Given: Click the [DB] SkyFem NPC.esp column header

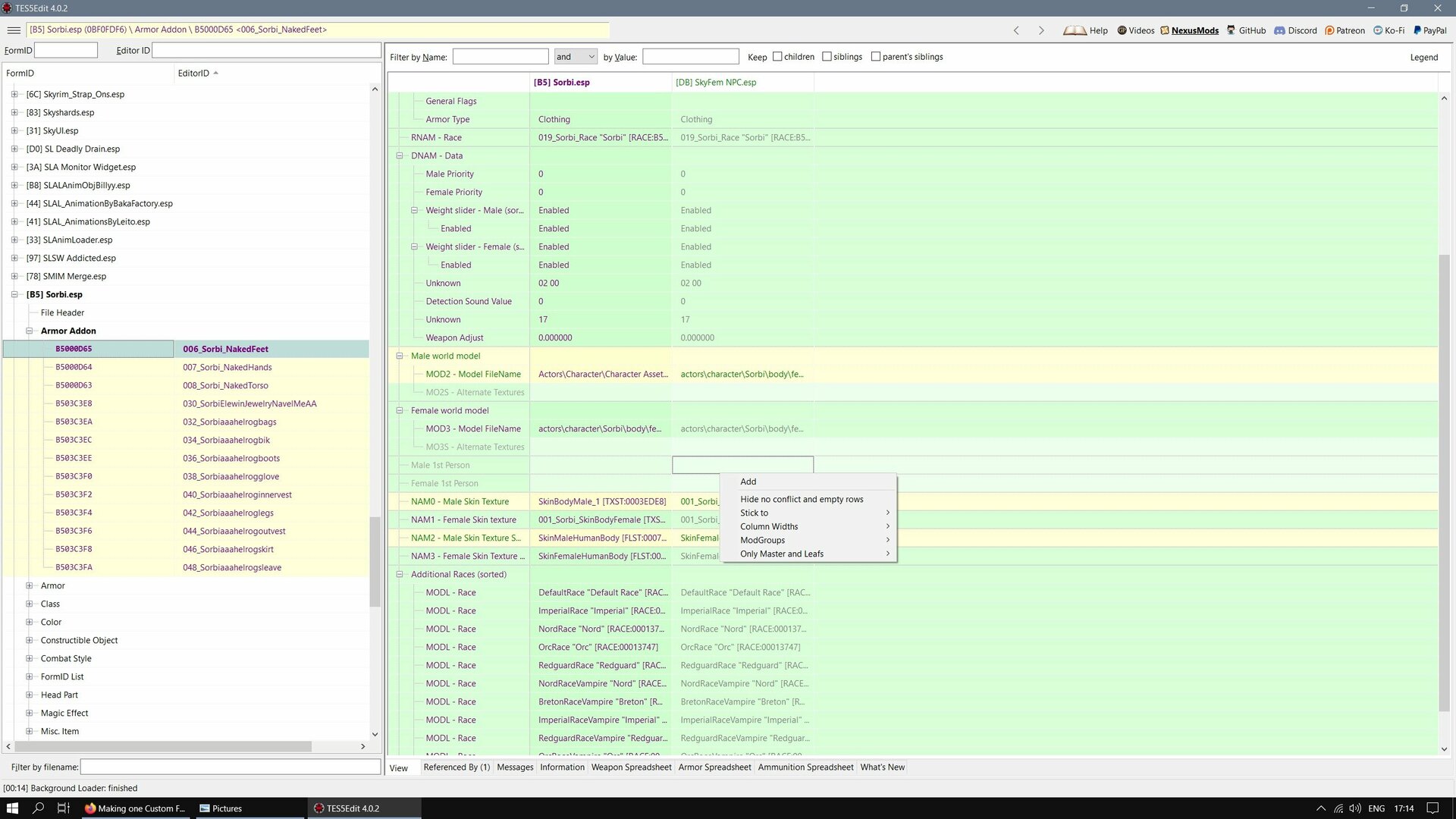Looking at the screenshot, I should point(742,83).
